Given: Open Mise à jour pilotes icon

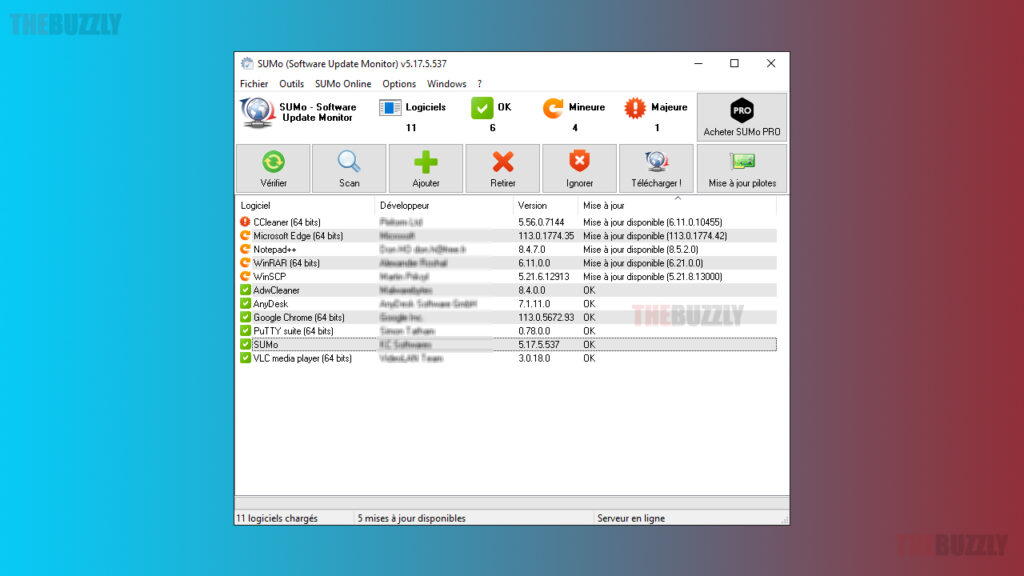Looking at the screenshot, I should 742,161.
